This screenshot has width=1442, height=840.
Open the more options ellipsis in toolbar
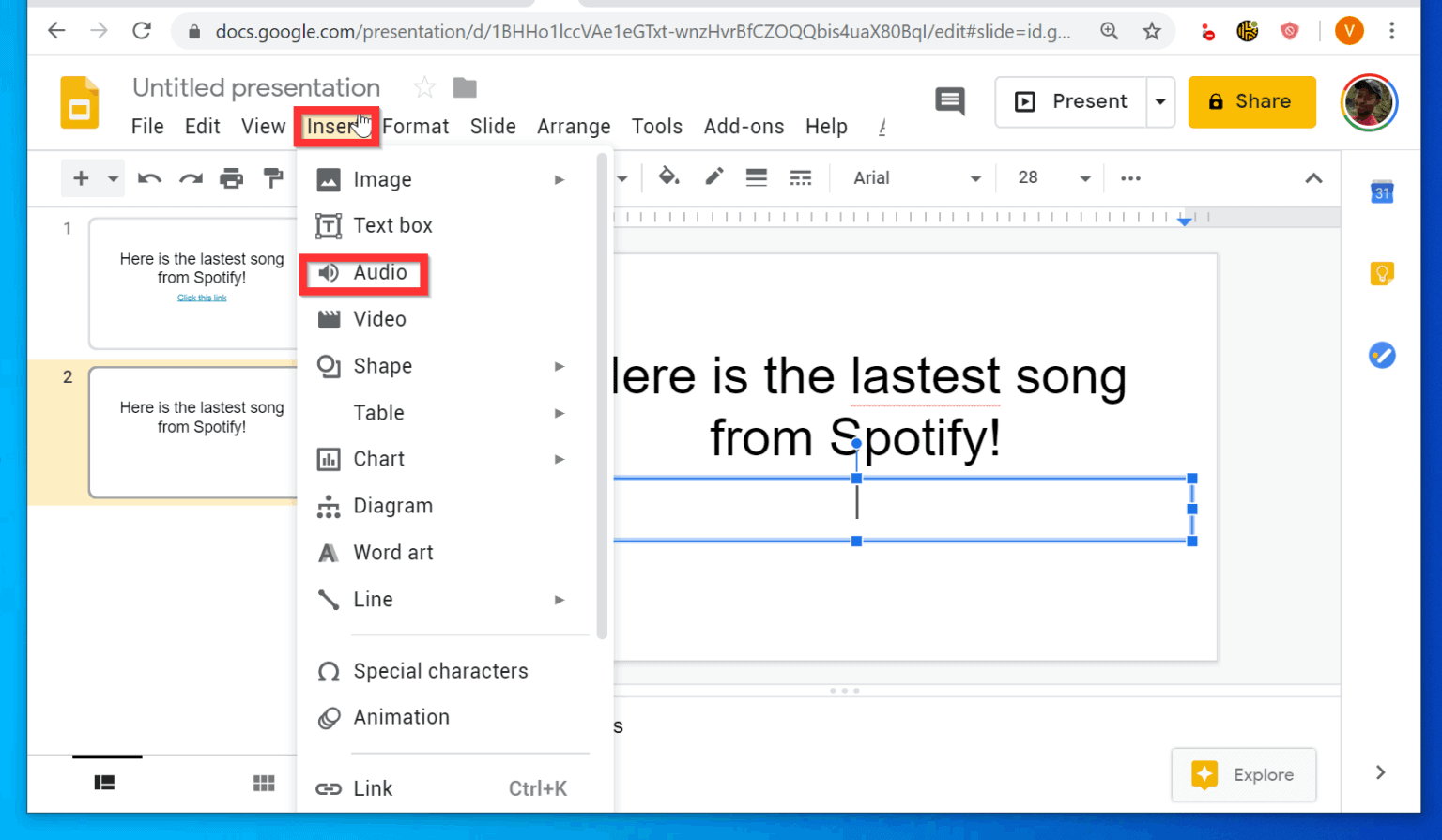click(x=1130, y=178)
